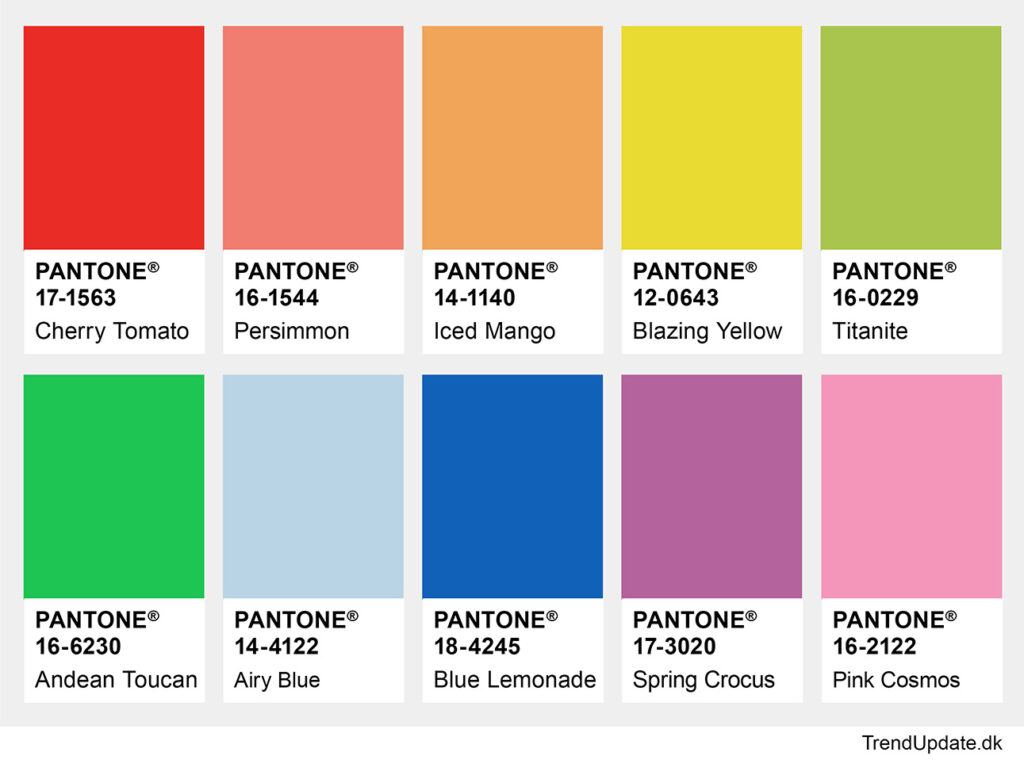
Task: Click the Spring Crocus purple swatch
Action: click(x=711, y=486)
